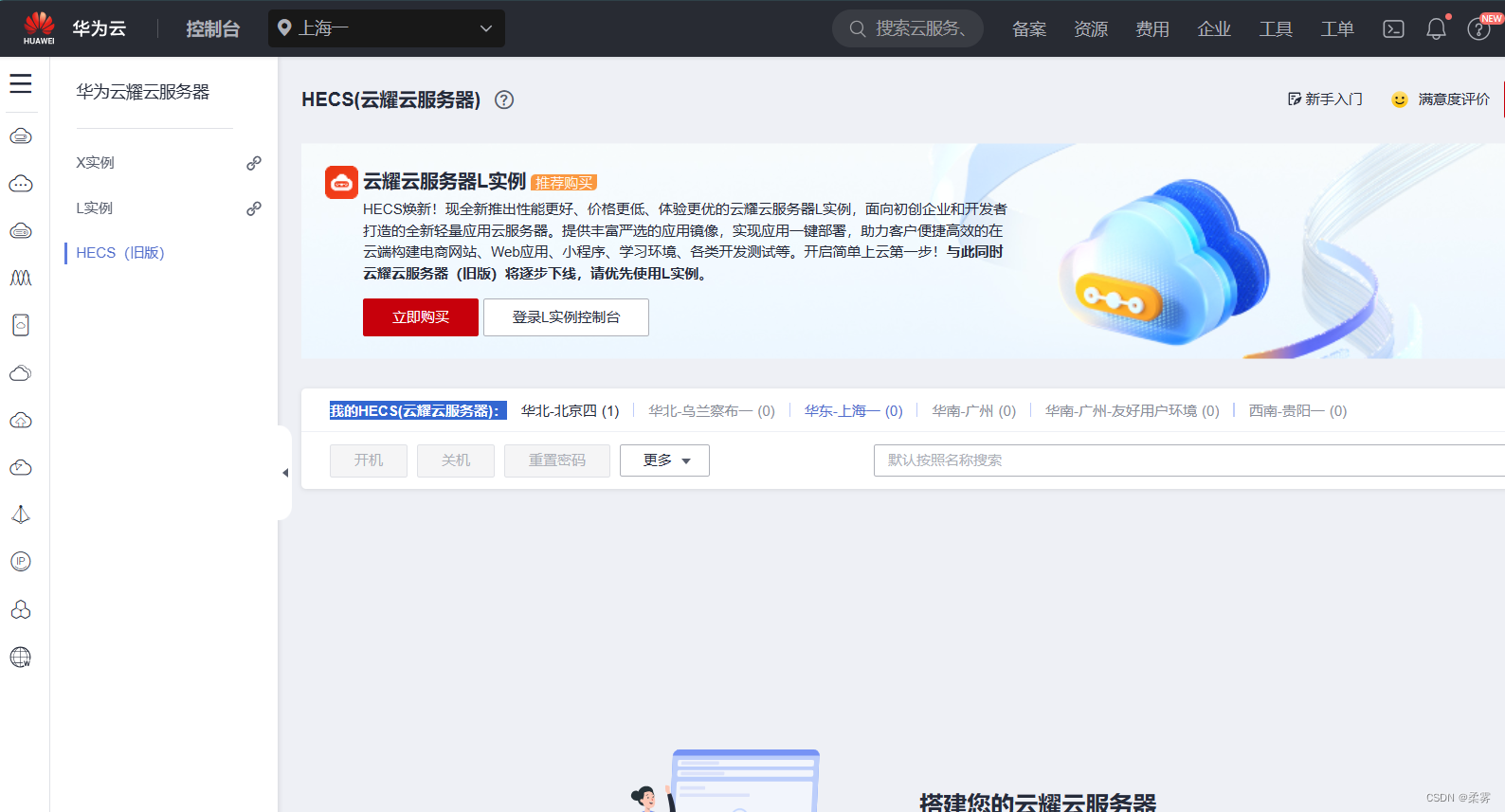Open the notifications bell
This screenshot has width=1505, height=812.
(1437, 29)
